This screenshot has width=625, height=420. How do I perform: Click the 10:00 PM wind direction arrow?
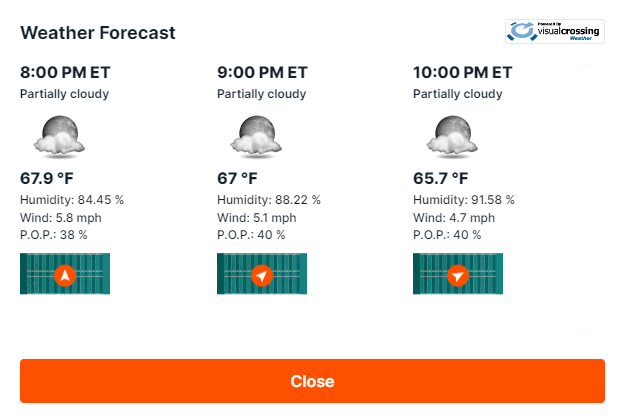tap(458, 275)
